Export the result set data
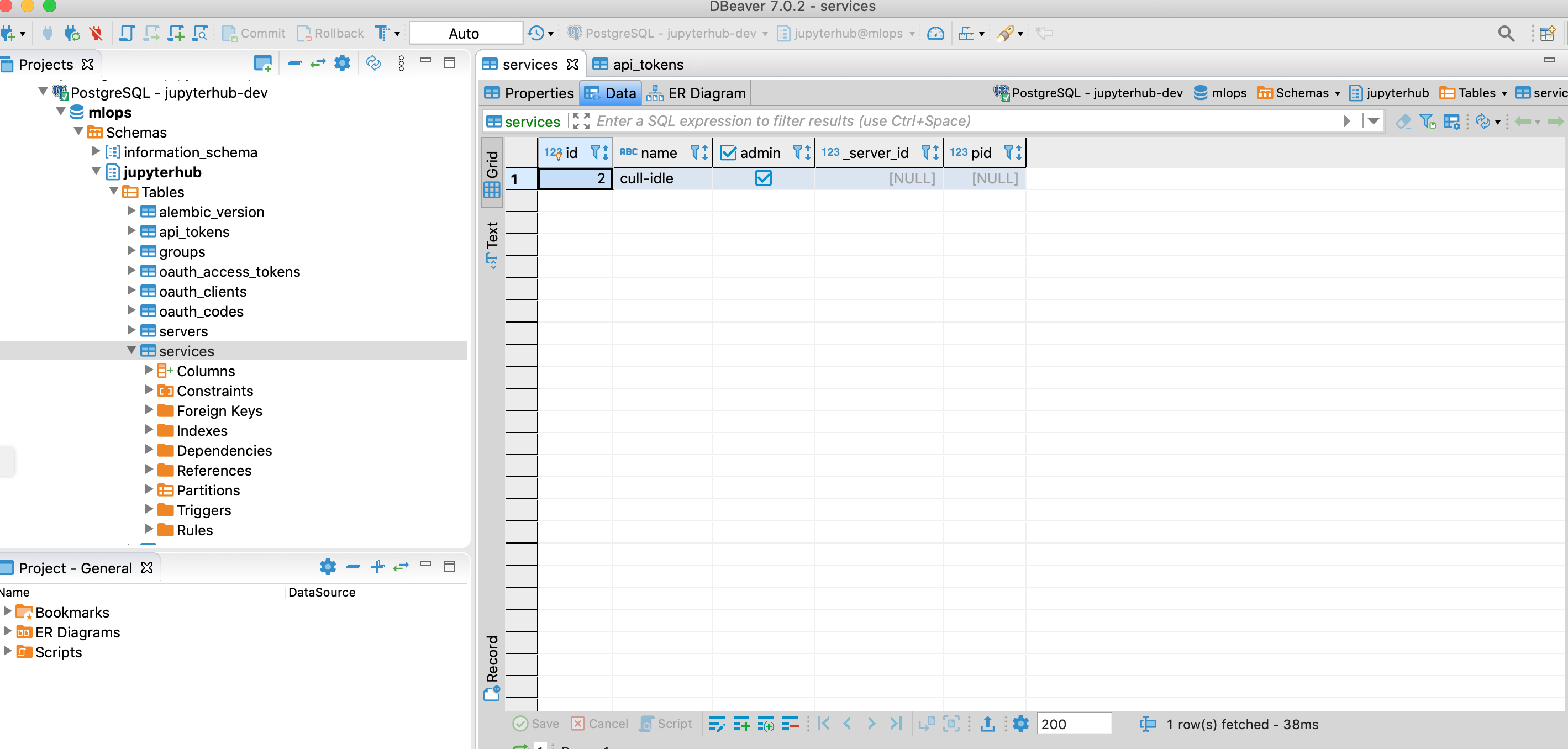 pyautogui.click(x=987, y=724)
